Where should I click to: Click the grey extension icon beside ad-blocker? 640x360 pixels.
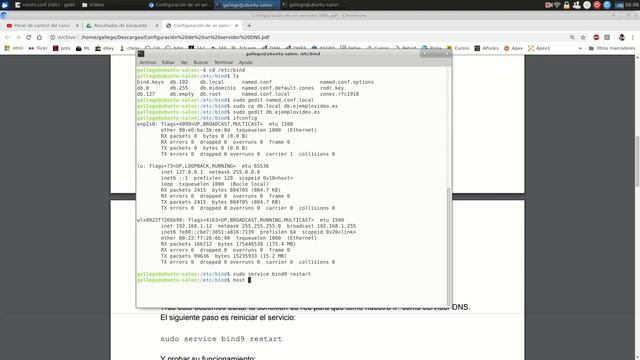[607, 37]
